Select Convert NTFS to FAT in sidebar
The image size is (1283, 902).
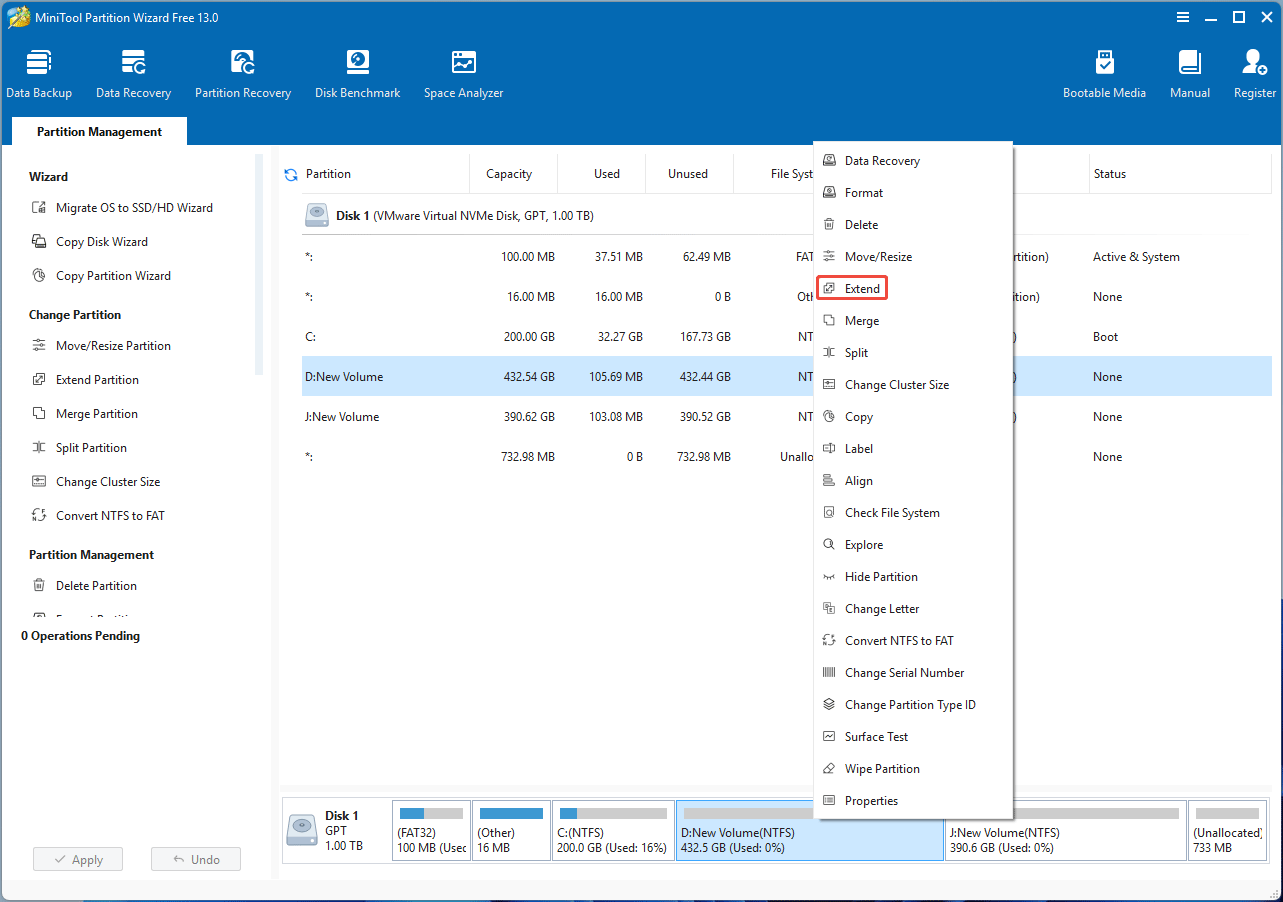[109, 515]
